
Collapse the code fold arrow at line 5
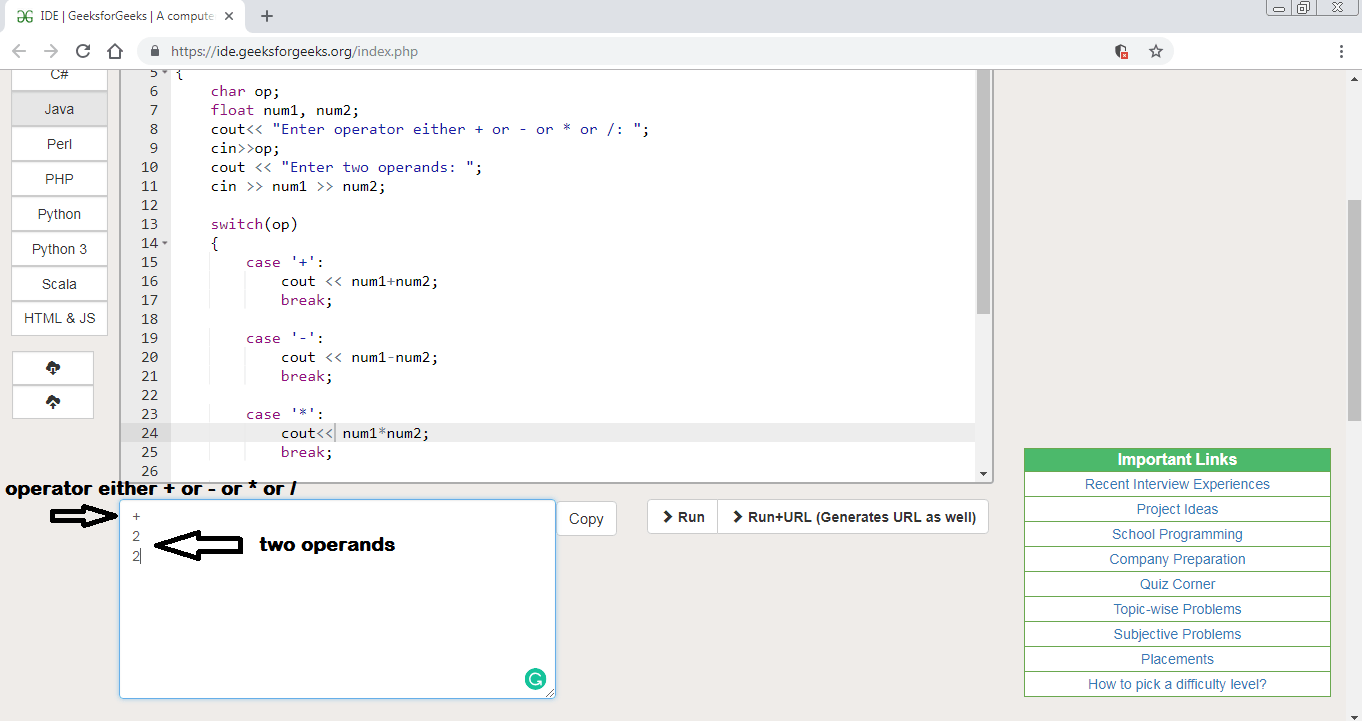pyautogui.click(x=165, y=74)
